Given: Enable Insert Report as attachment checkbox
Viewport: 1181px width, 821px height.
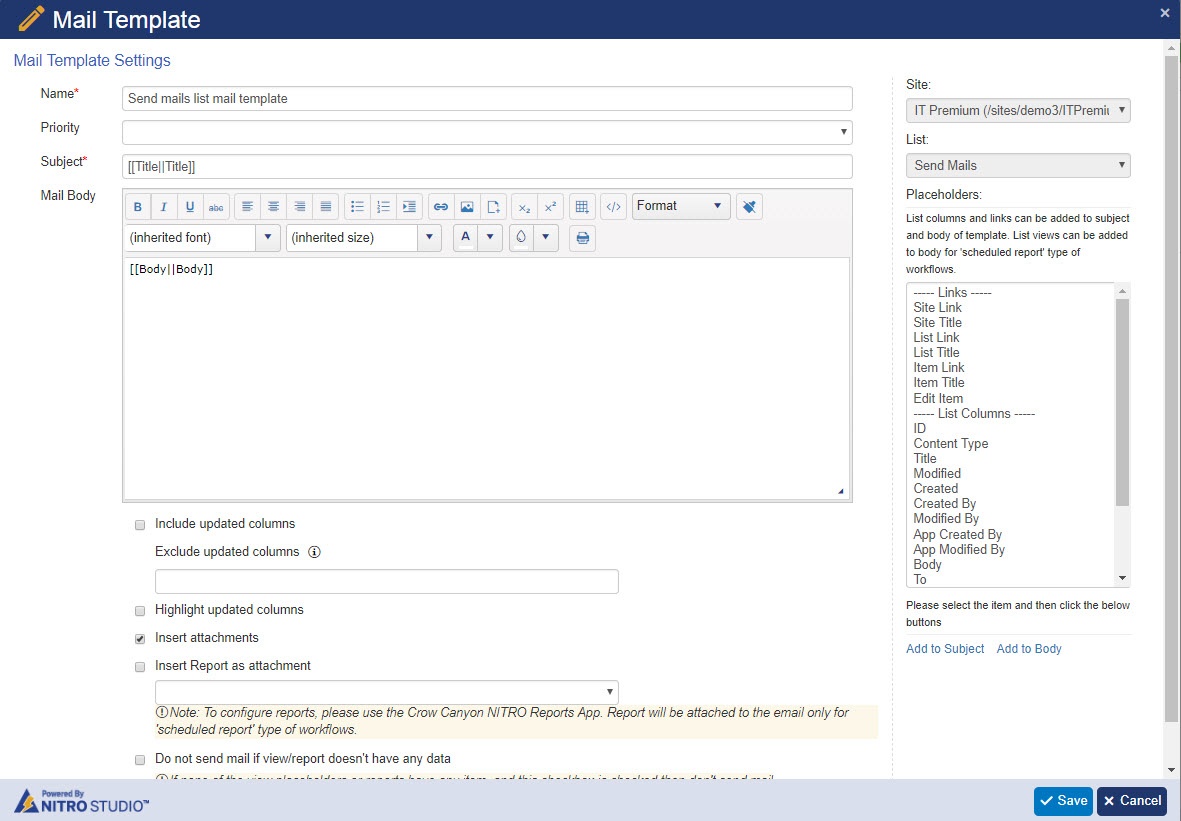Looking at the screenshot, I should click(x=140, y=667).
